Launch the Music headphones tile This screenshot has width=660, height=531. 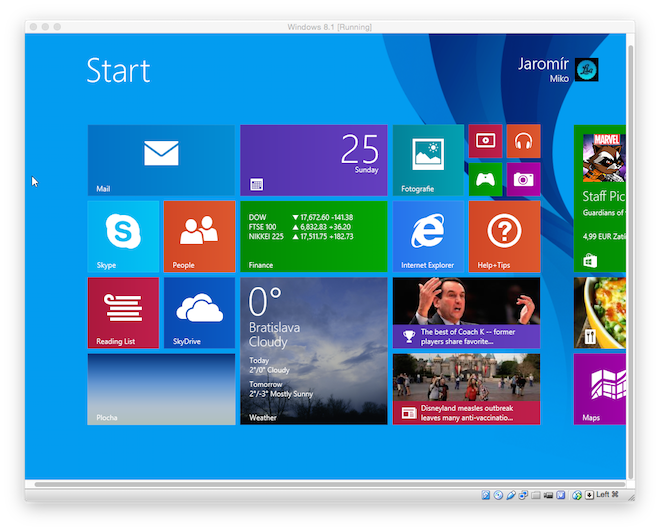pos(523,141)
